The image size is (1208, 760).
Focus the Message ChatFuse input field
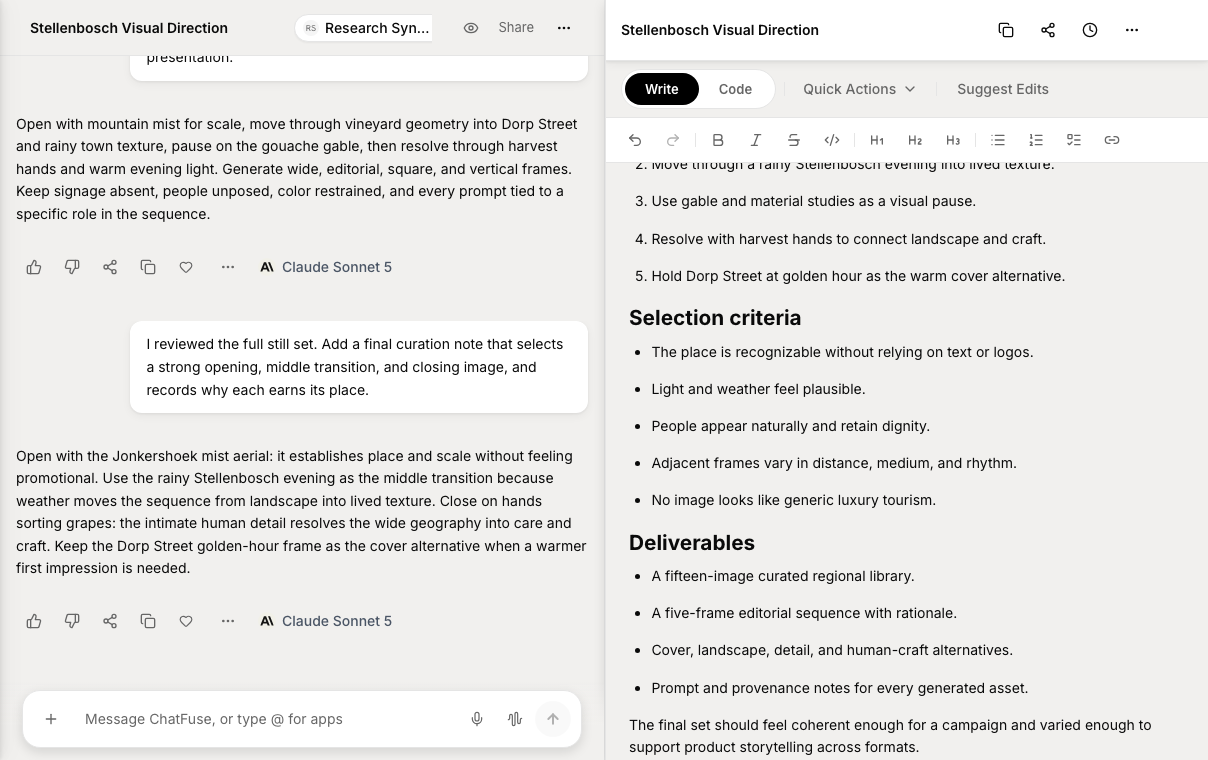tap(265, 719)
